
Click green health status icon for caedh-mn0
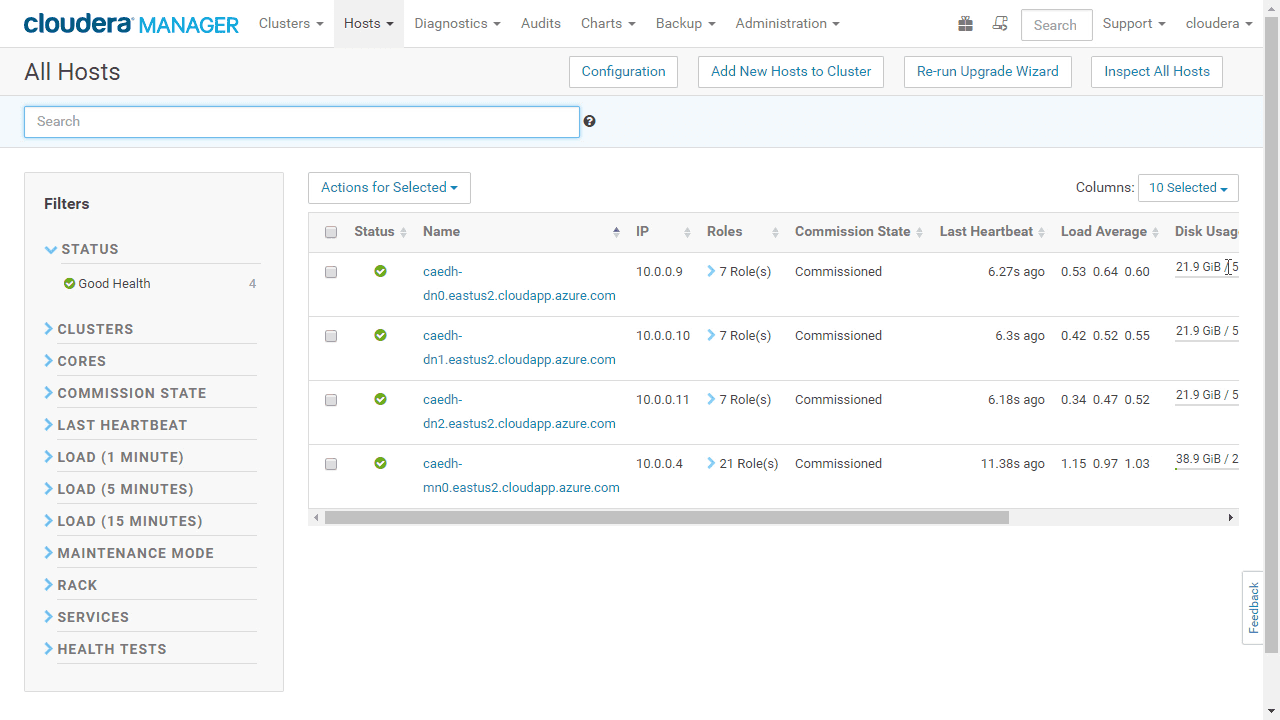coord(380,463)
